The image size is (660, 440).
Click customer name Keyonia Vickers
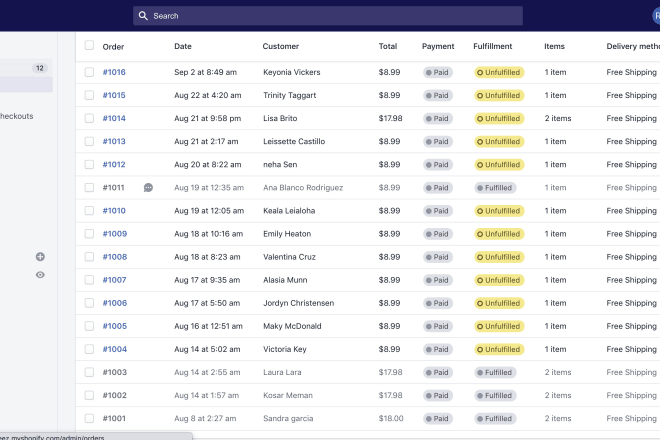tap(292, 72)
